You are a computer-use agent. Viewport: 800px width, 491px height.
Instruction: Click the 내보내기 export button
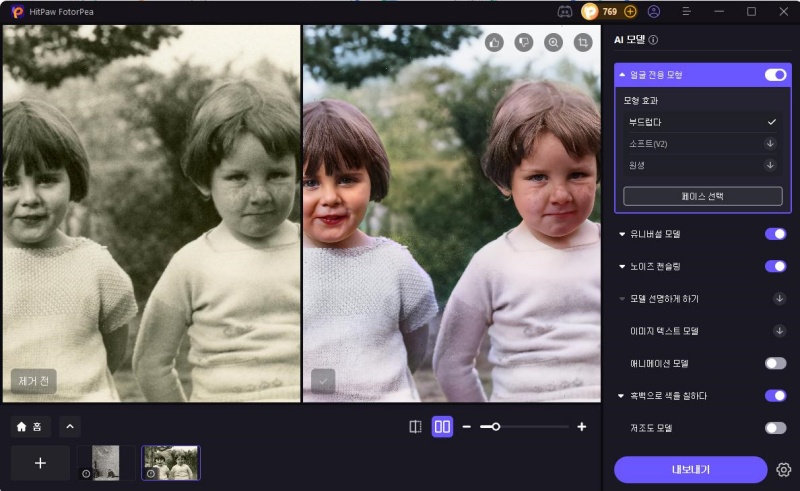[x=690, y=470]
